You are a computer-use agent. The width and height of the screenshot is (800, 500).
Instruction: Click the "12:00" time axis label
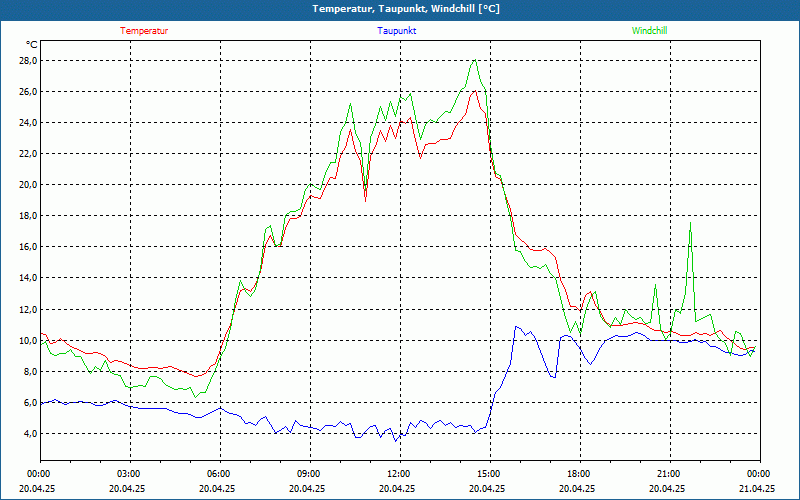399,474
